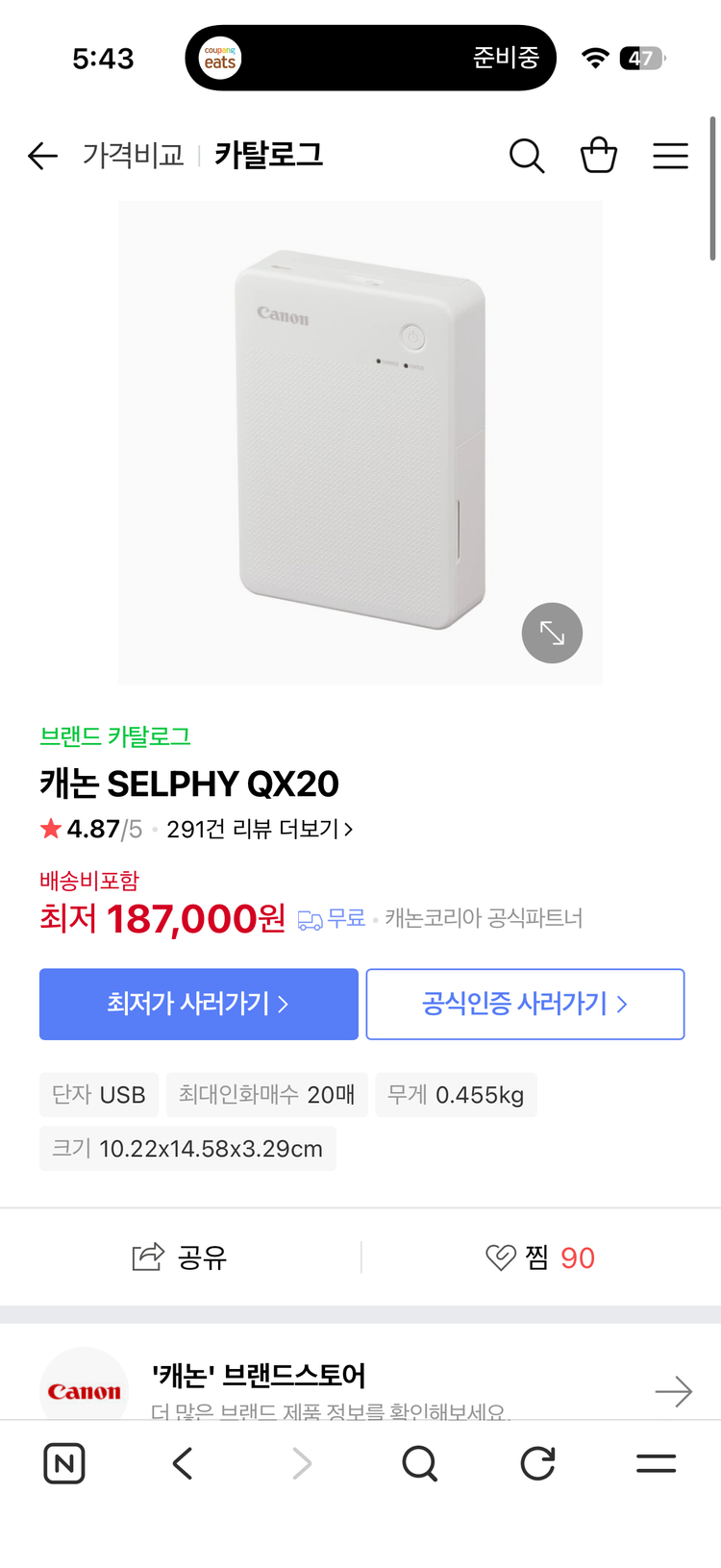Viewport: 721px width, 1568px height.
Task: Toggle the 찜 heart wishlist
Action: [501, 1257]
